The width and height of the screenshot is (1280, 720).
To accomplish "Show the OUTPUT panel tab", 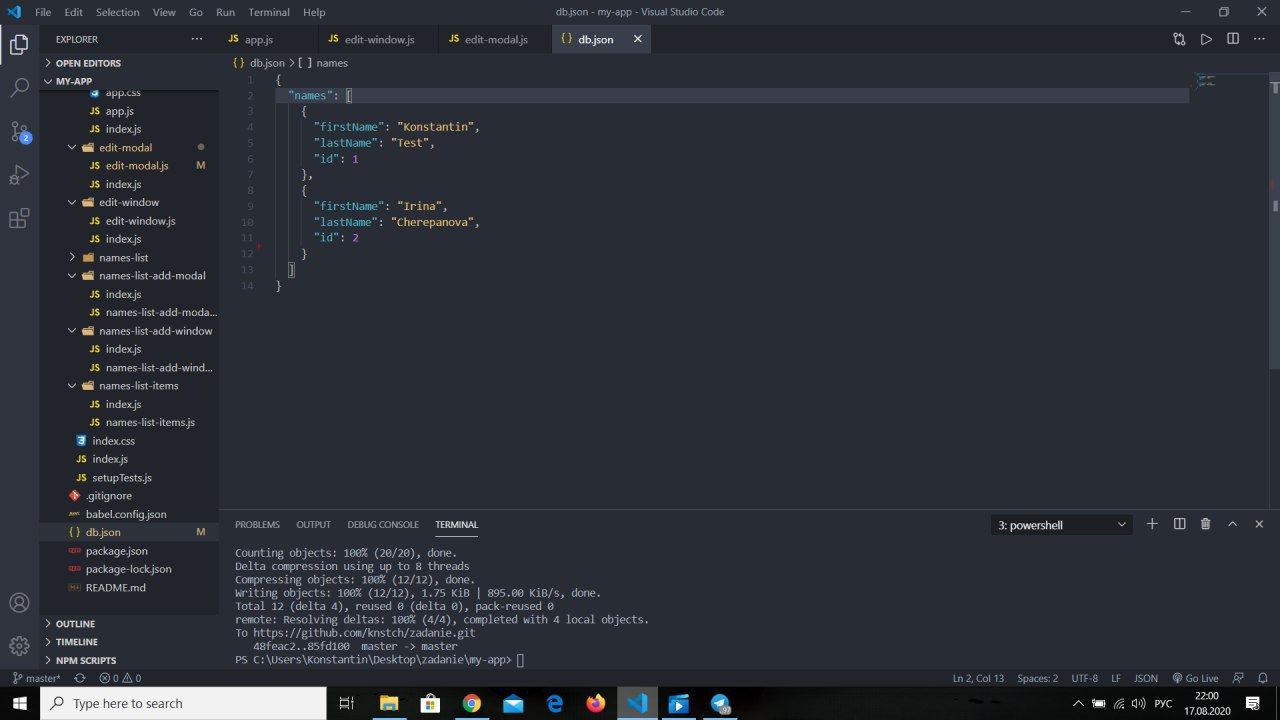I will (313, 524).
